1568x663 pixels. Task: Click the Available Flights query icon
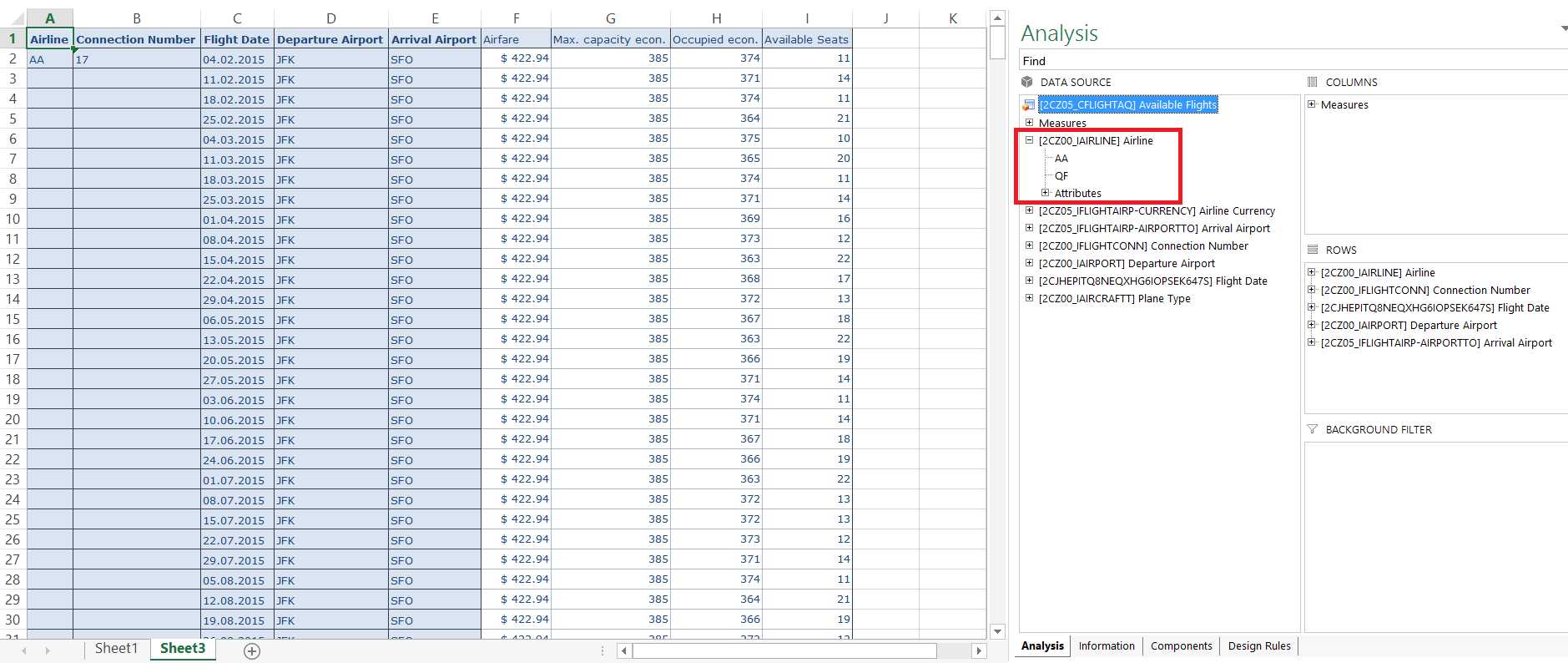coord(1028,105)
